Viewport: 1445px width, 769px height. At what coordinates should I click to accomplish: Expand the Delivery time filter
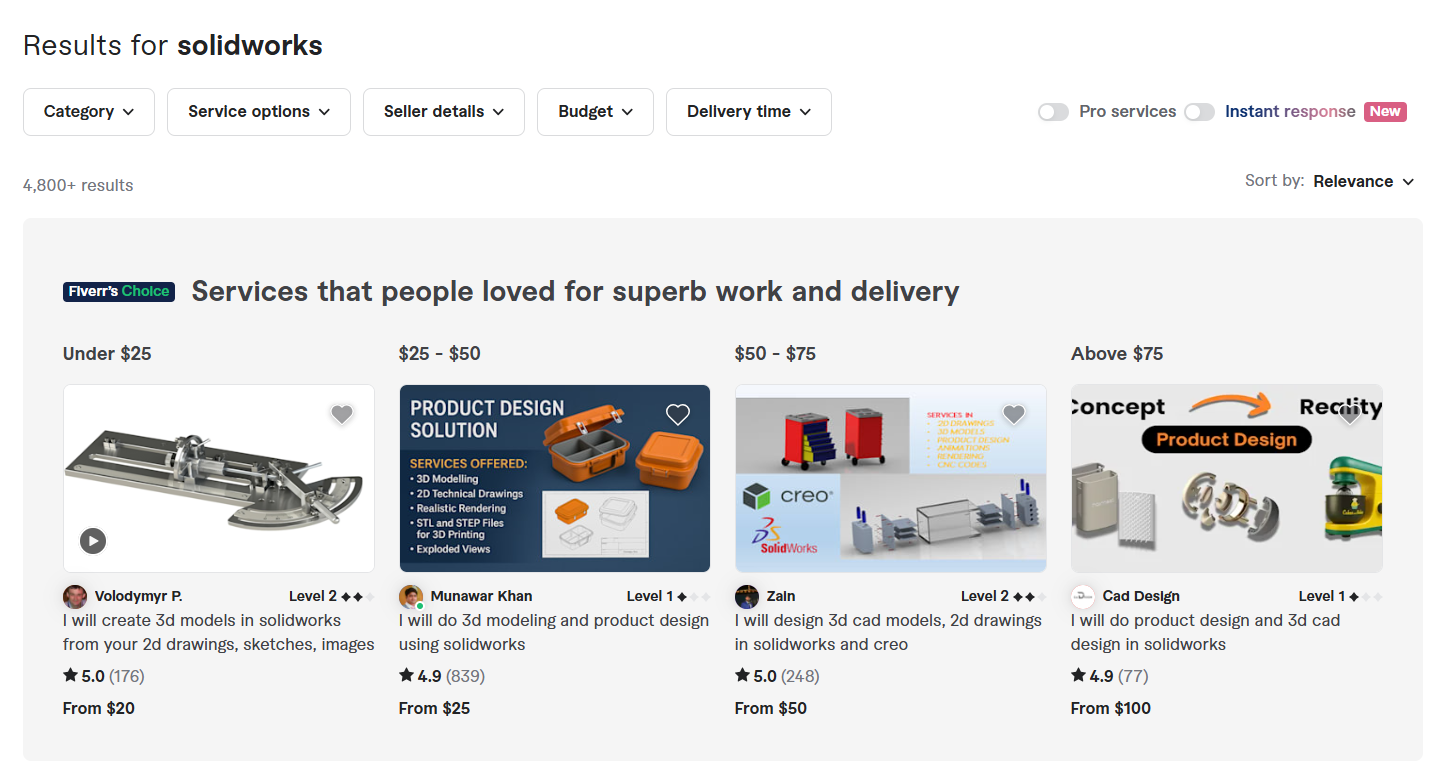click(748, 112)
